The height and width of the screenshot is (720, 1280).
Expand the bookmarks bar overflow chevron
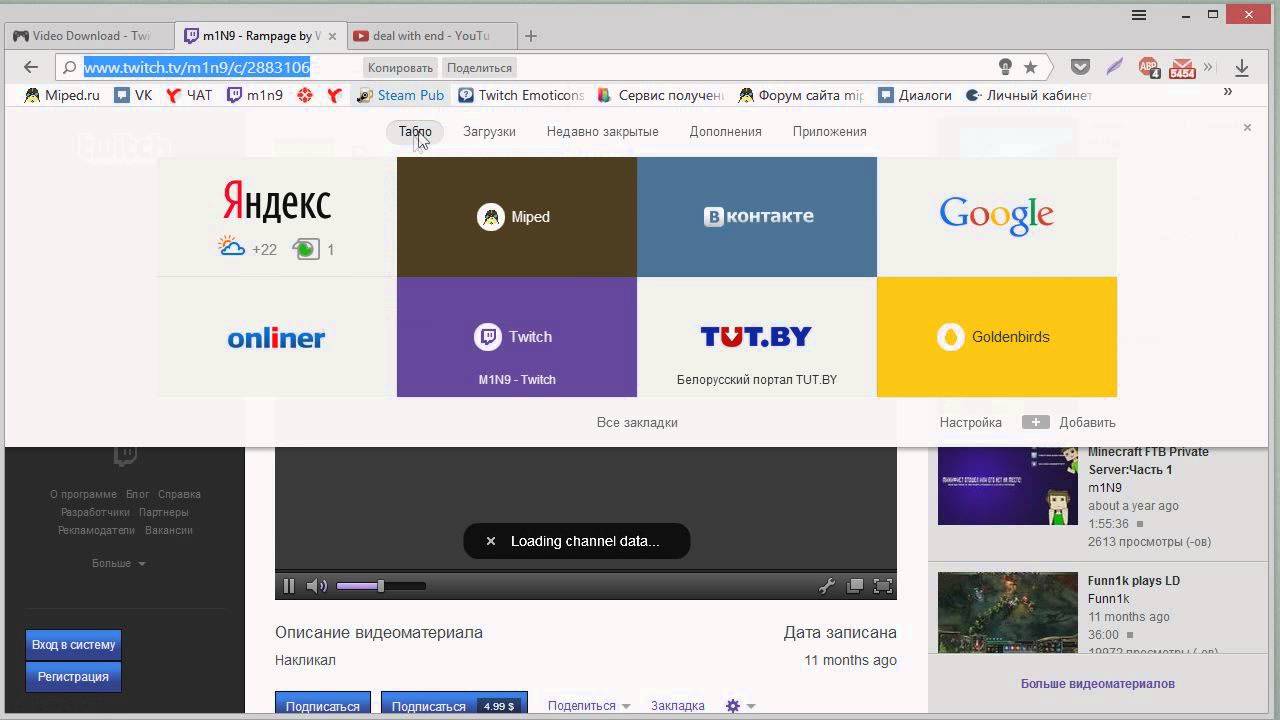pos(1228,92)
